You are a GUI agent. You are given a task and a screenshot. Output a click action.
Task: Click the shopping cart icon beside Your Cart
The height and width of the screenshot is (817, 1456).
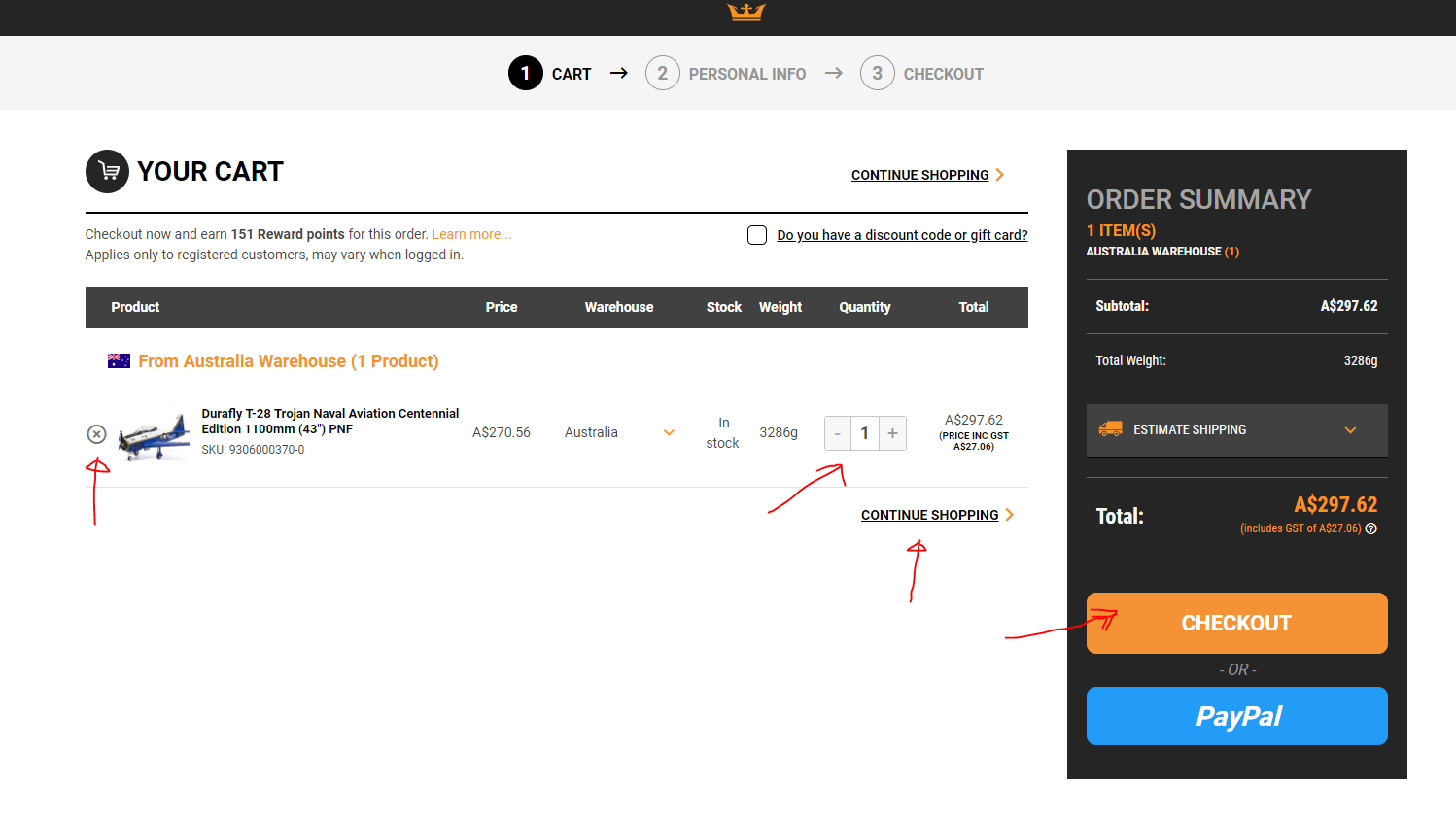(x=107, y=171)
